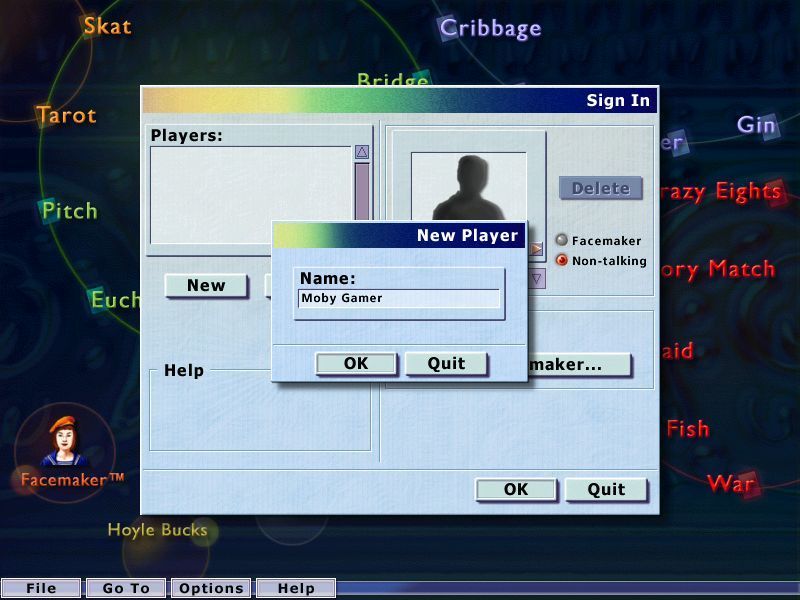Click Quit in the New Player dialog
800x600 pixels.
pos(447,364)
